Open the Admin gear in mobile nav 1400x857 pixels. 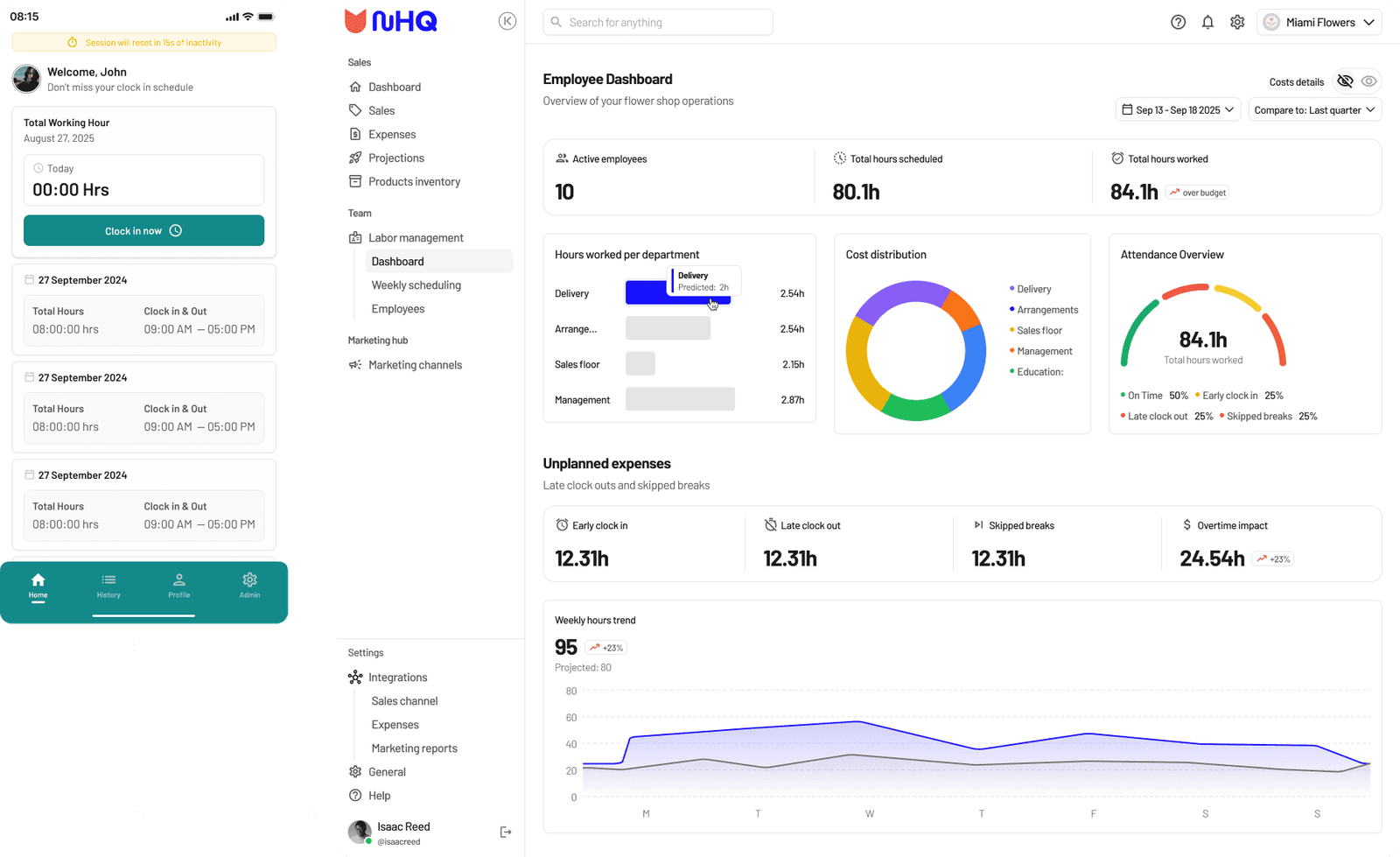click(249, 585)
